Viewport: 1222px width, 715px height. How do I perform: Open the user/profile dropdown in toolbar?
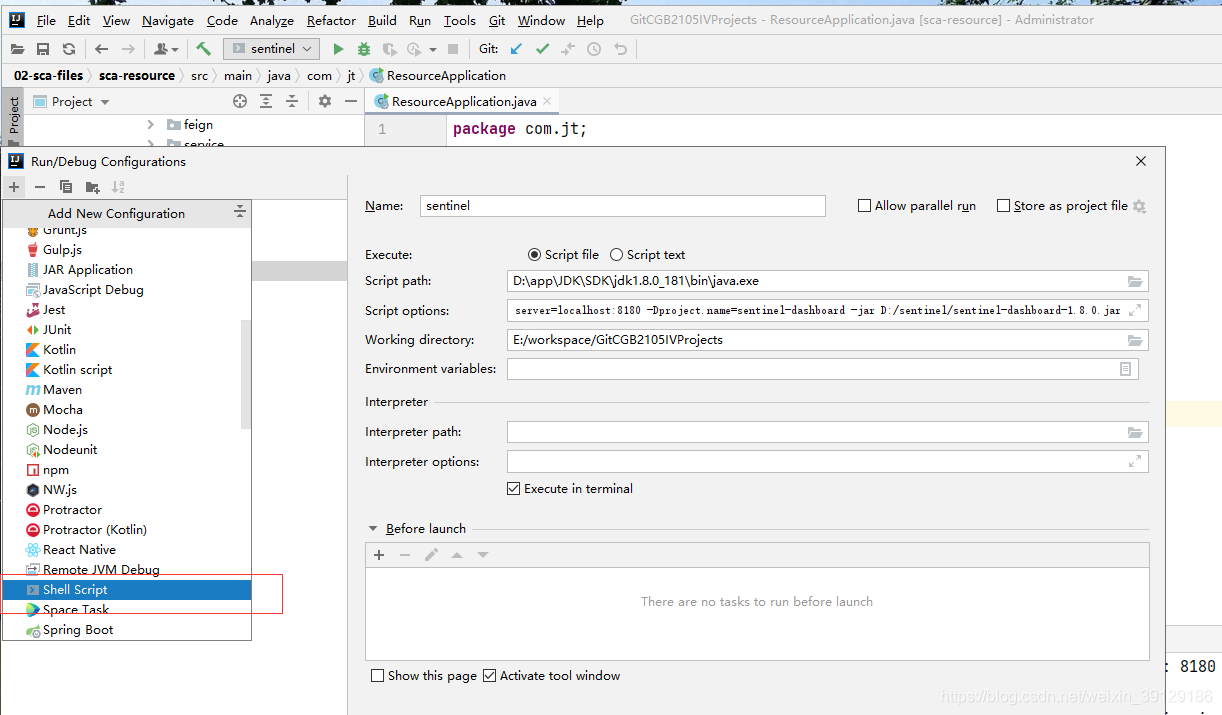point(165,49)
